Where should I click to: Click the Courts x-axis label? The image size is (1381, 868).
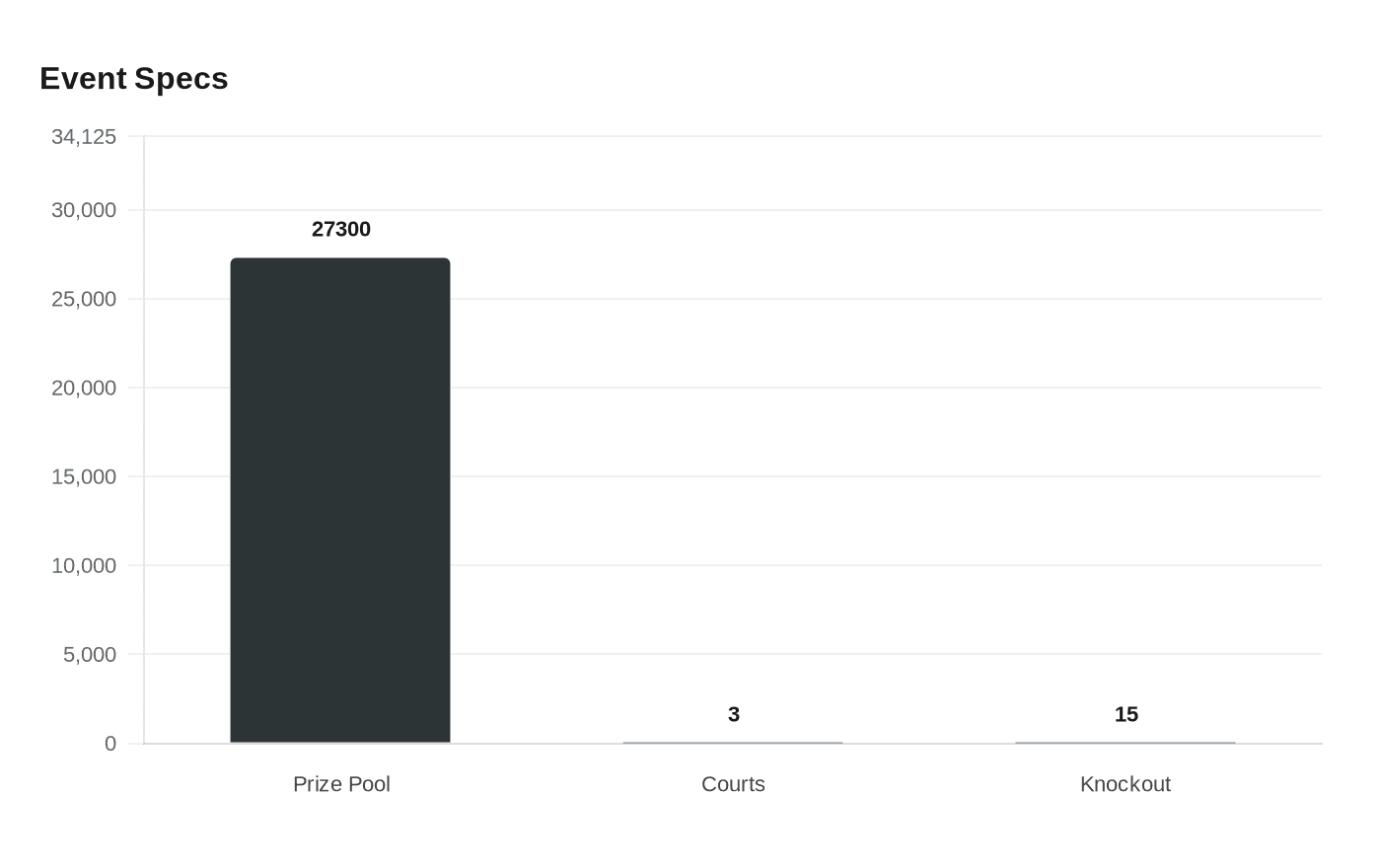click(733, 784)
